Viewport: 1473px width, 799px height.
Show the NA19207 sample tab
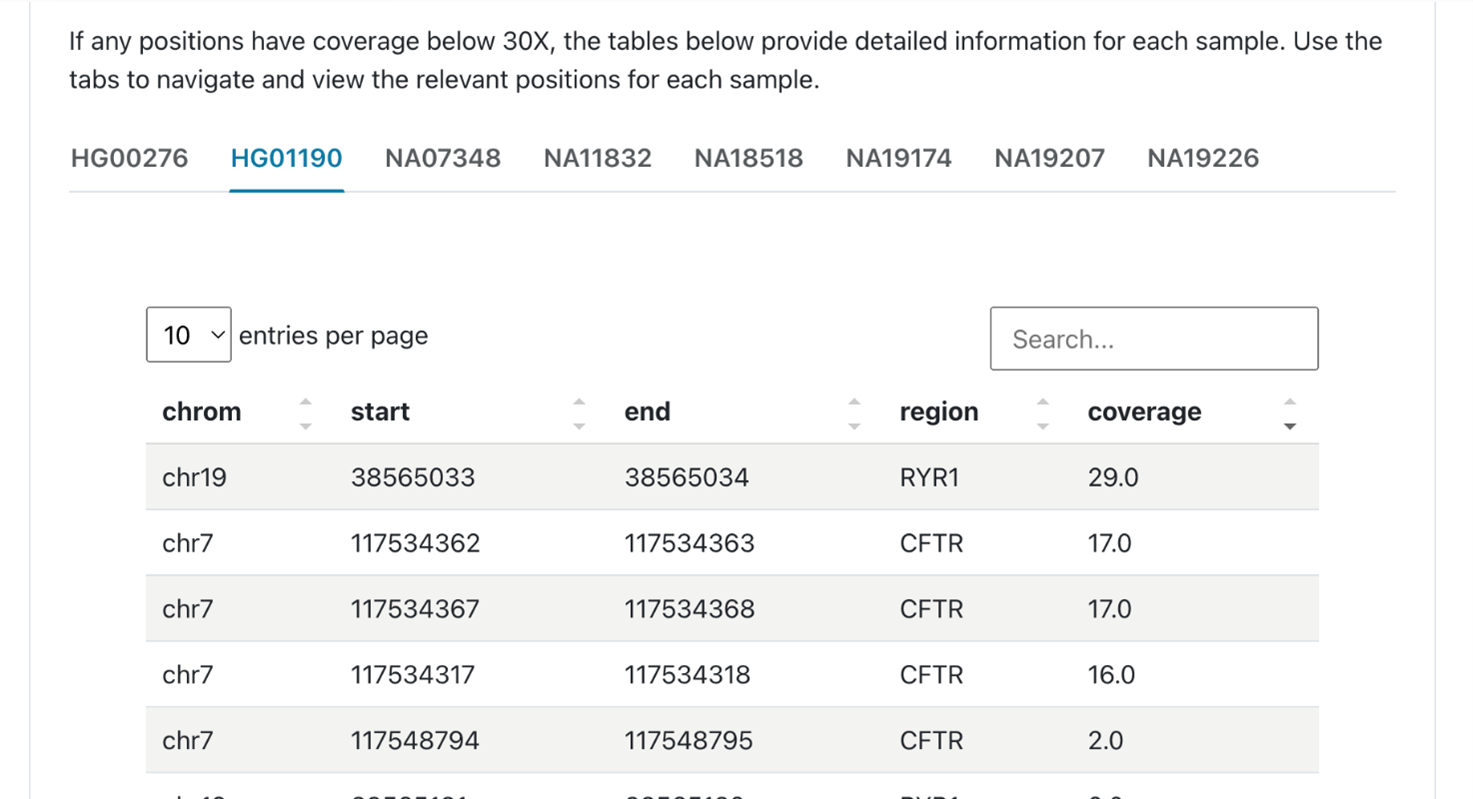click(x=1050, y=158)
